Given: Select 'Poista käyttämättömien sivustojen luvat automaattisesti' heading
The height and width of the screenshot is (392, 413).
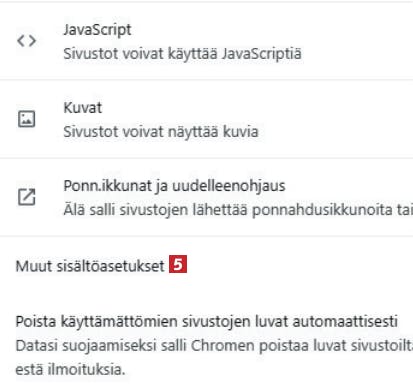Looking at the screenshot, I should click(207, 322).
